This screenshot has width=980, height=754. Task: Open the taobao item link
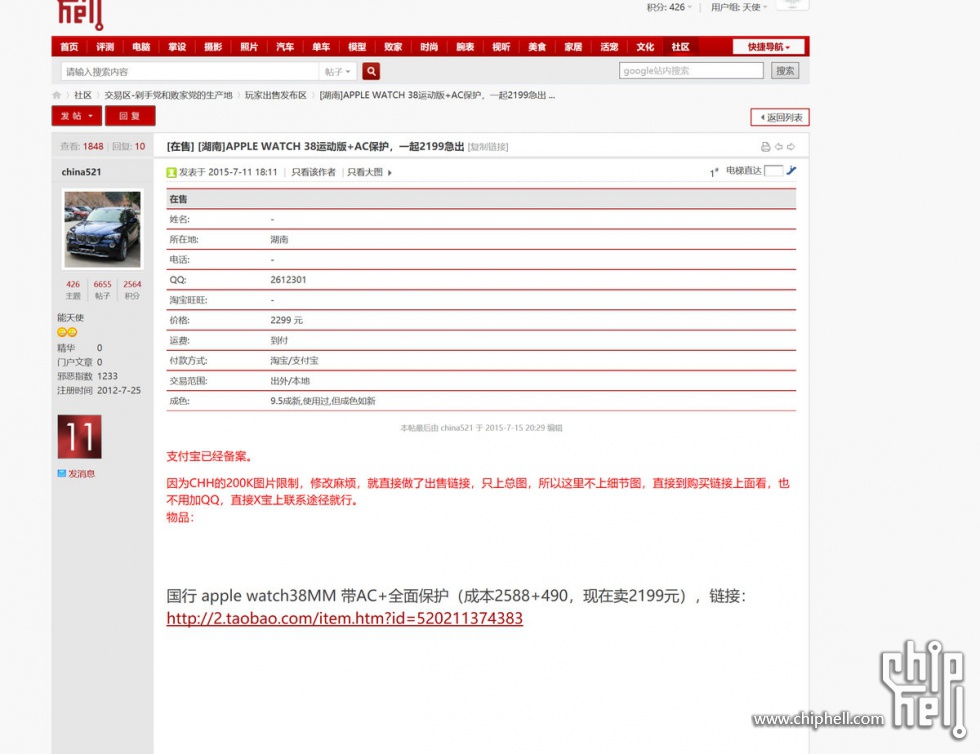344,618
